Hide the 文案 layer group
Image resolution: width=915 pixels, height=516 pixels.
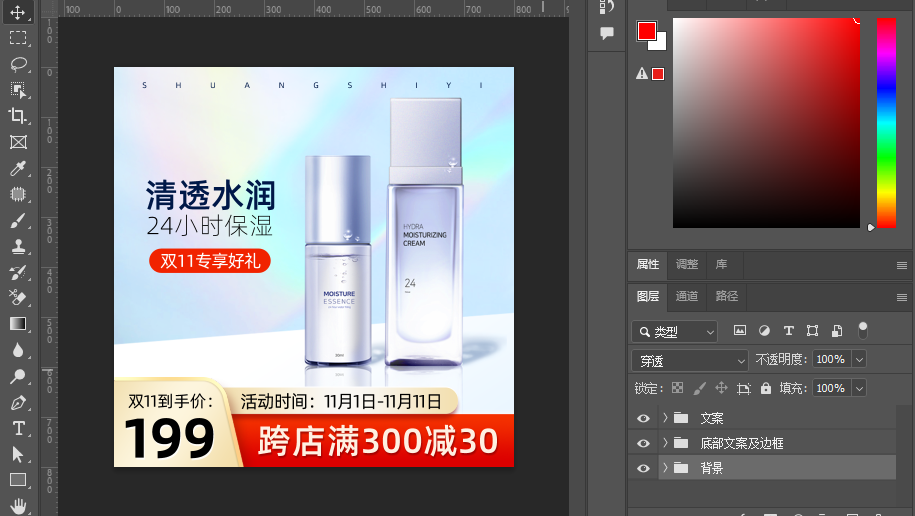[x=643, y=418]
